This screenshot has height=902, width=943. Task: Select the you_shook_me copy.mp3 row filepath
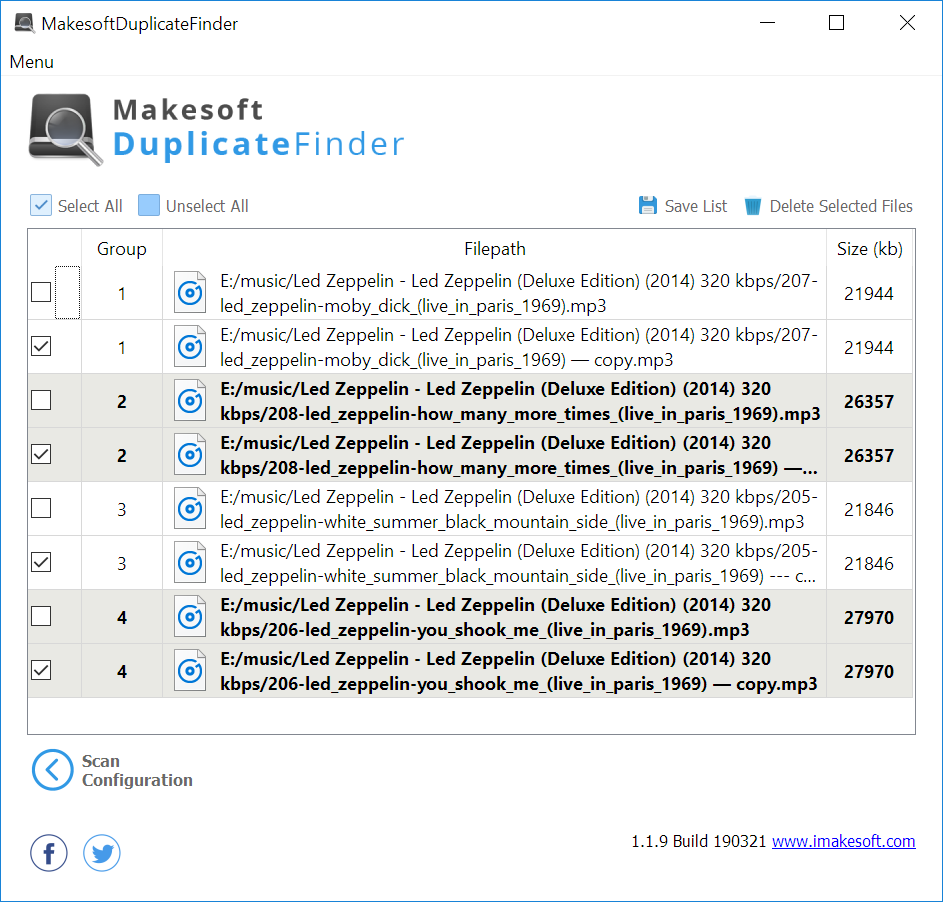point(518,671)
